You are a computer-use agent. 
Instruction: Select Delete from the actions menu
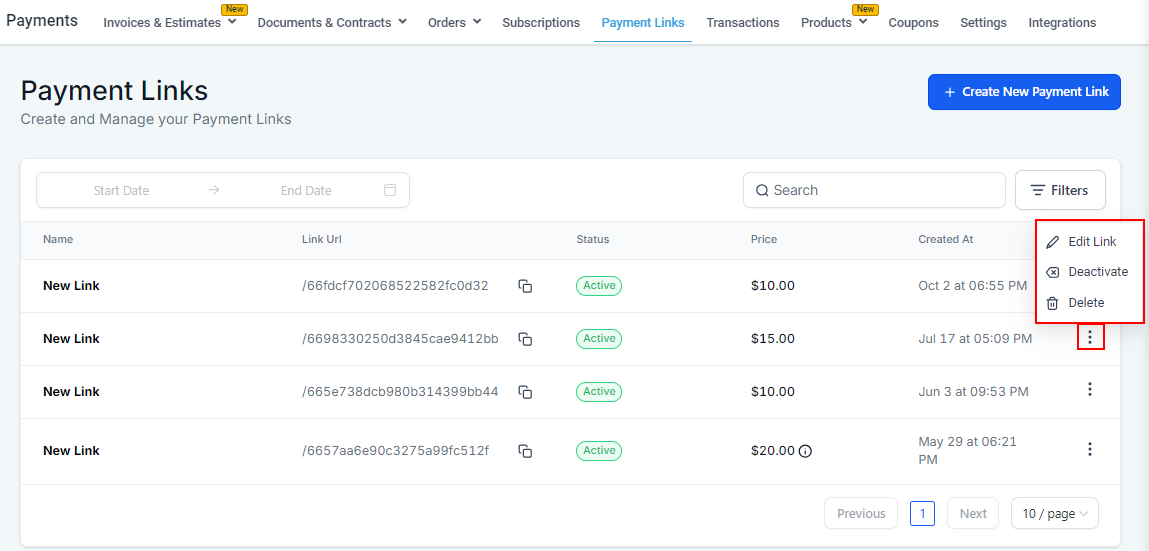click(1085, 303)
